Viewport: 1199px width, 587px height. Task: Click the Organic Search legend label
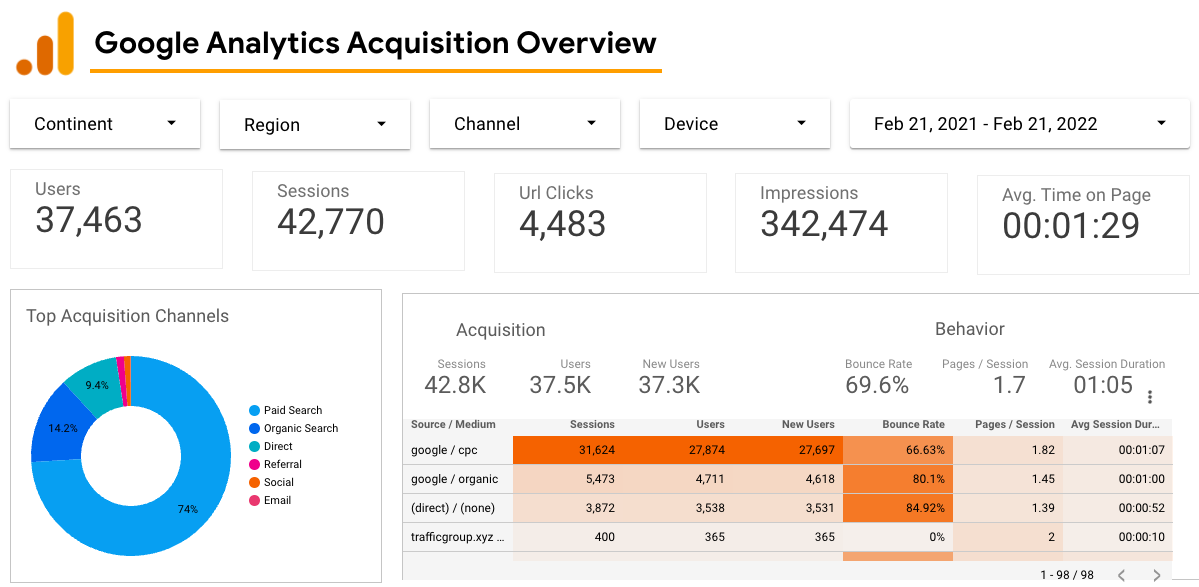pyautogui.click(x=301, y=428)
